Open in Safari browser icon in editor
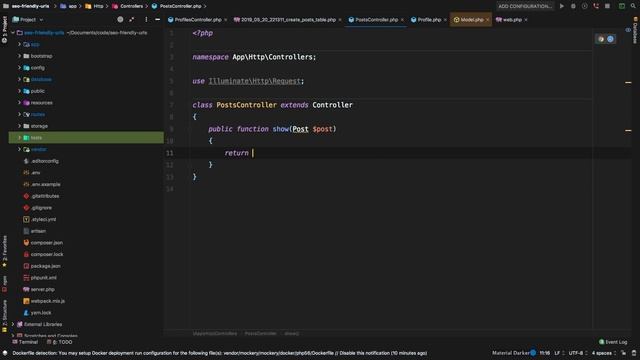Image resolution: width=640 pixels, height=360 pixels. click(x=610, y=39)
